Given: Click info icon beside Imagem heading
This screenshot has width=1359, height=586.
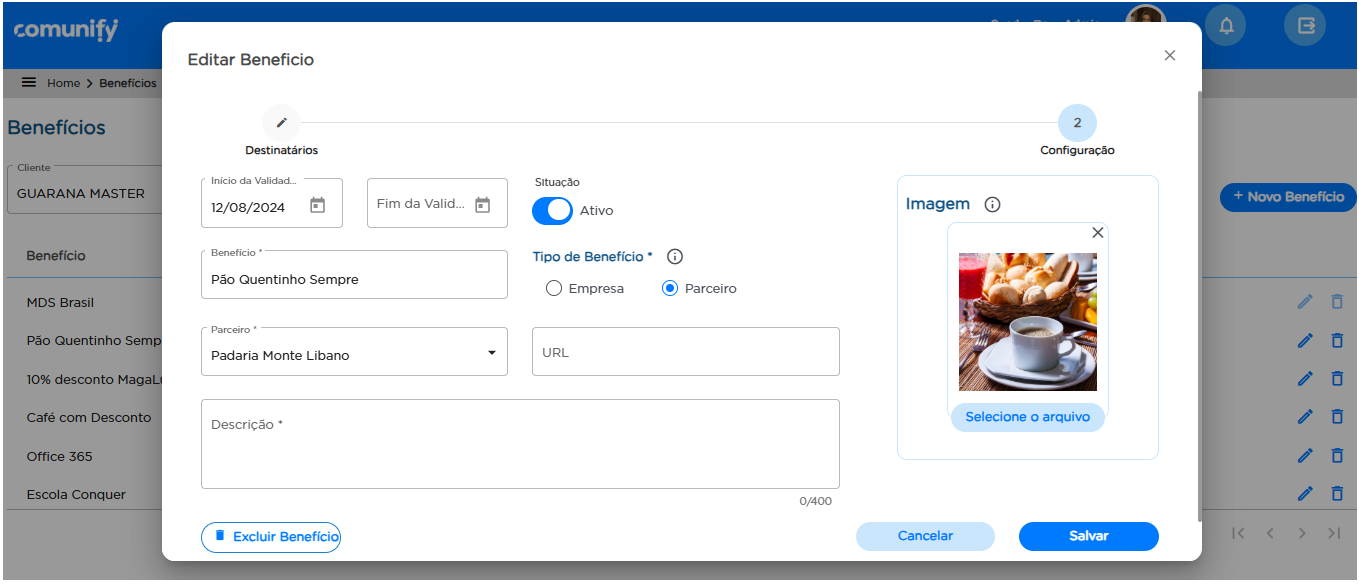Looking at the screenshot, I should click(x=992, y=205).
